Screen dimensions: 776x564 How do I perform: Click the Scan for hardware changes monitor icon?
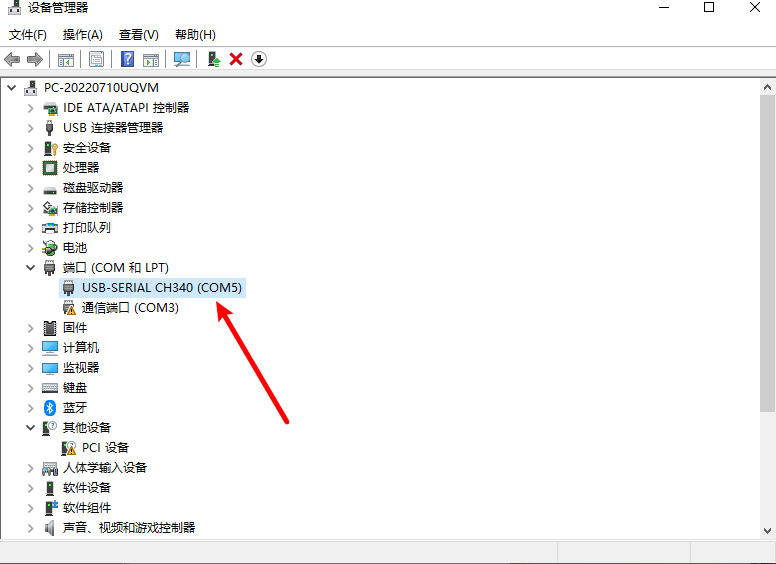click(182, 59)
